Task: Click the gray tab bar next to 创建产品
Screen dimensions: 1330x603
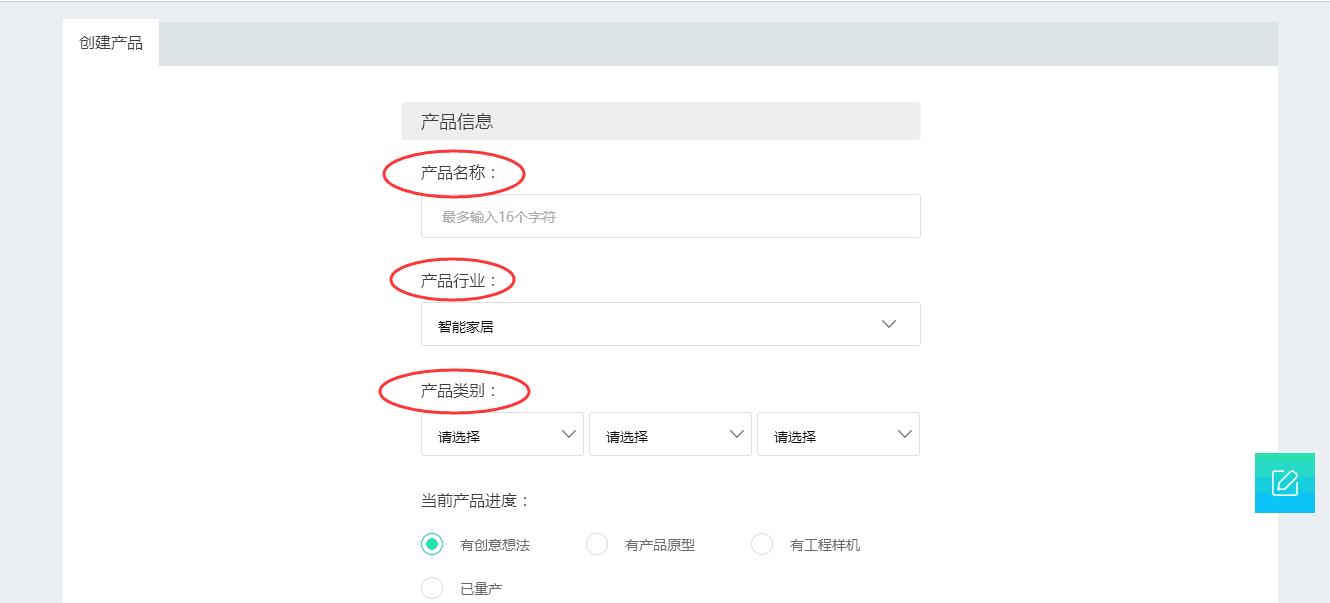Action: click(700, 42)
